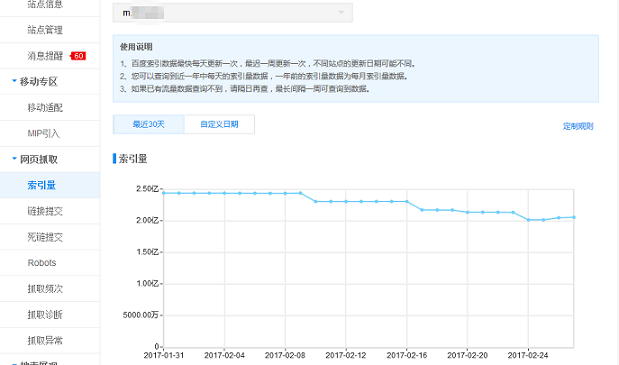The image size is (619, 365).
Task: Open 消息提醒 in the sidebar
Action: coord(45,56)
